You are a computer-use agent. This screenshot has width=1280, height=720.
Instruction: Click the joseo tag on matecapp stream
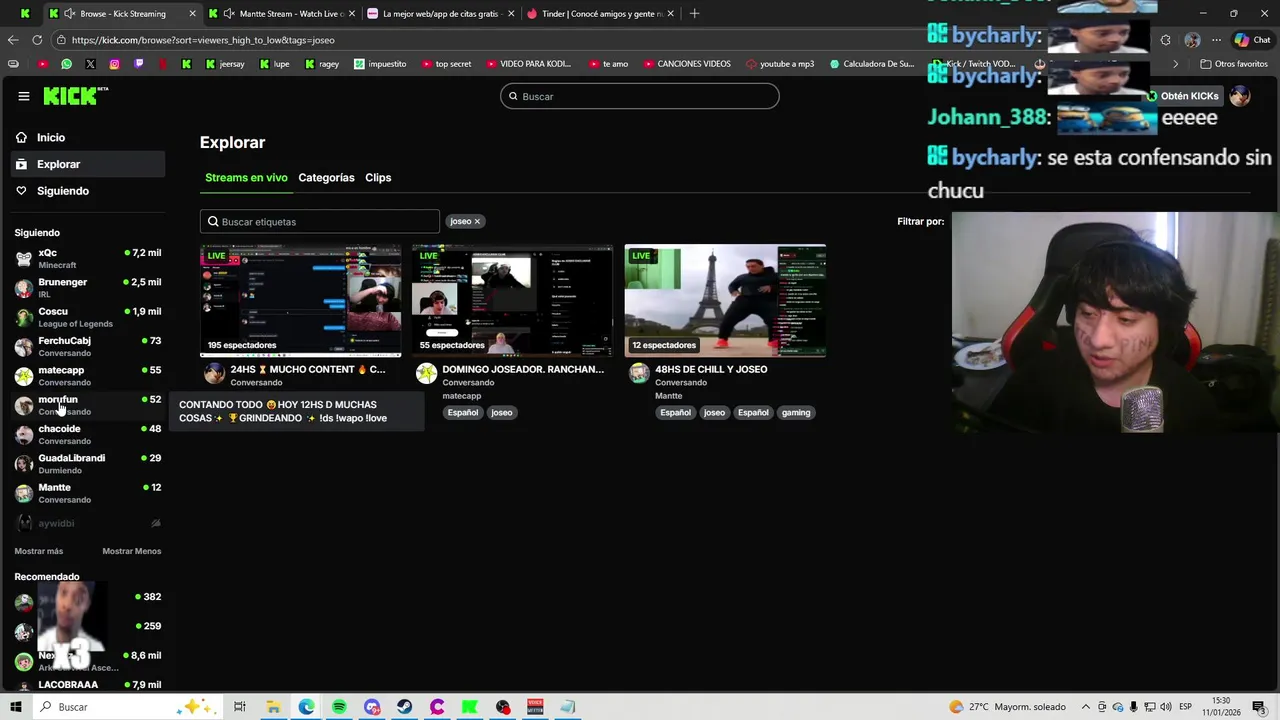click(502, 412)
